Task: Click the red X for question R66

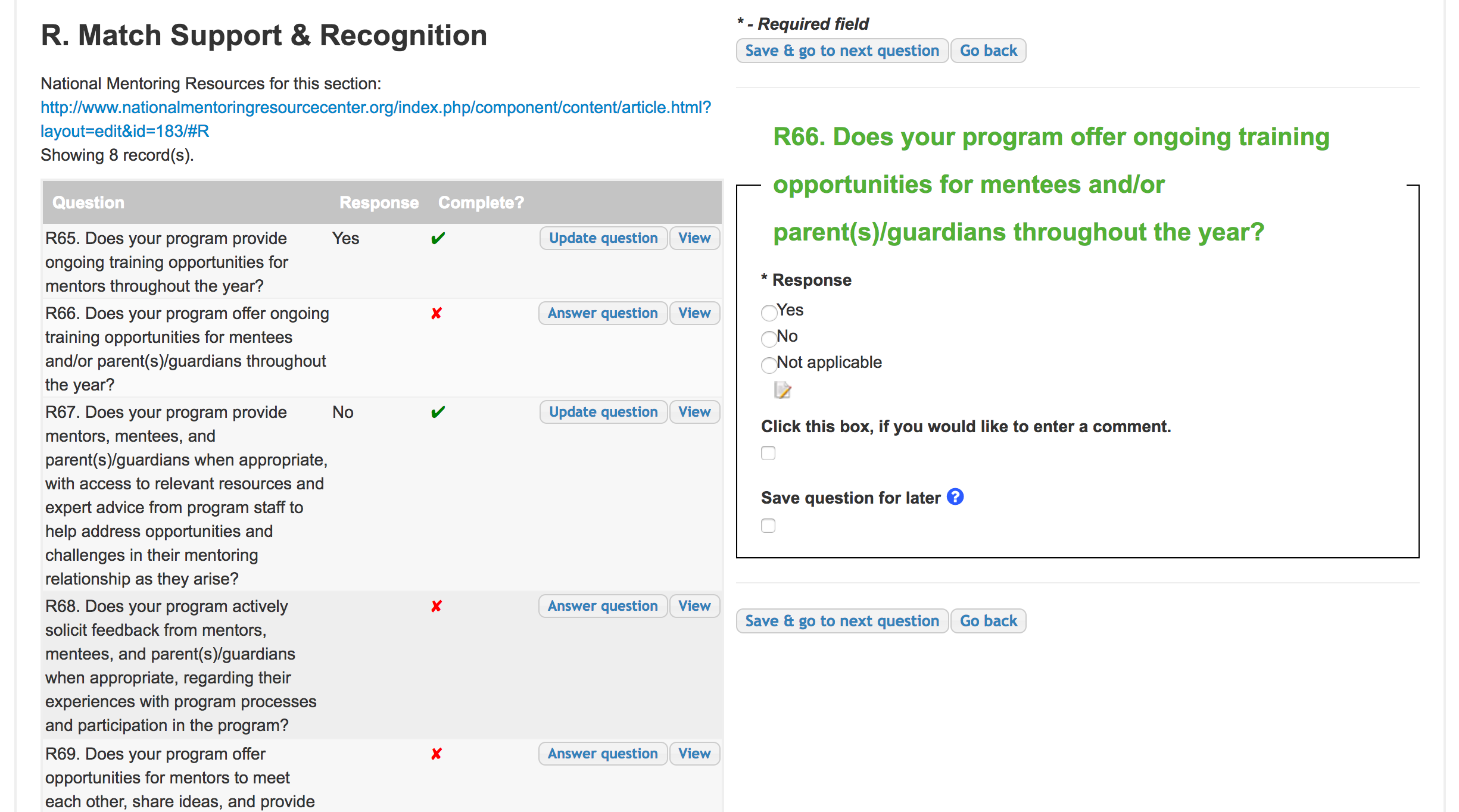Action: point(437,313)
